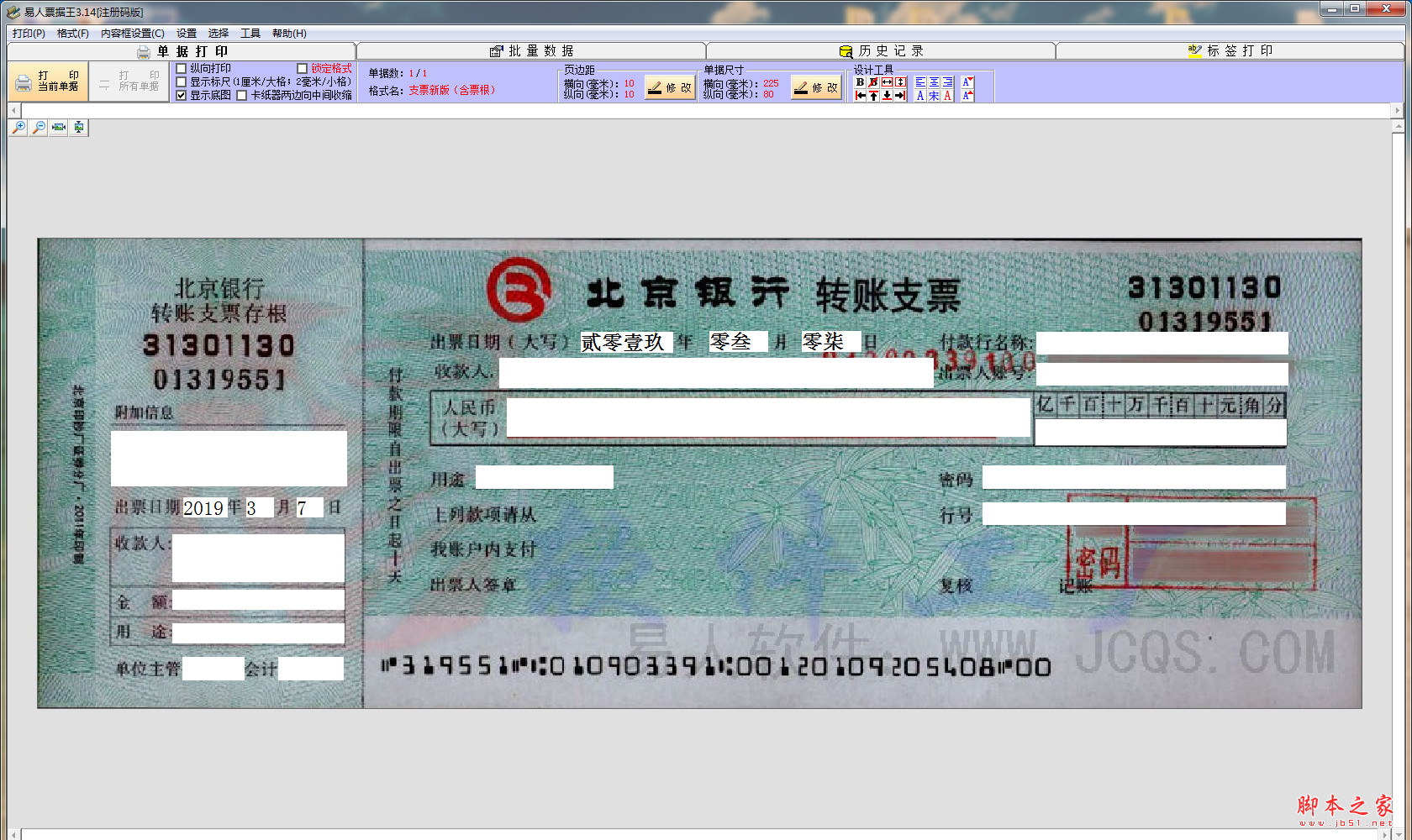Select the horizontal width adjust design tool
Screen dimensions: 1412x840
(x=887, y=82)
